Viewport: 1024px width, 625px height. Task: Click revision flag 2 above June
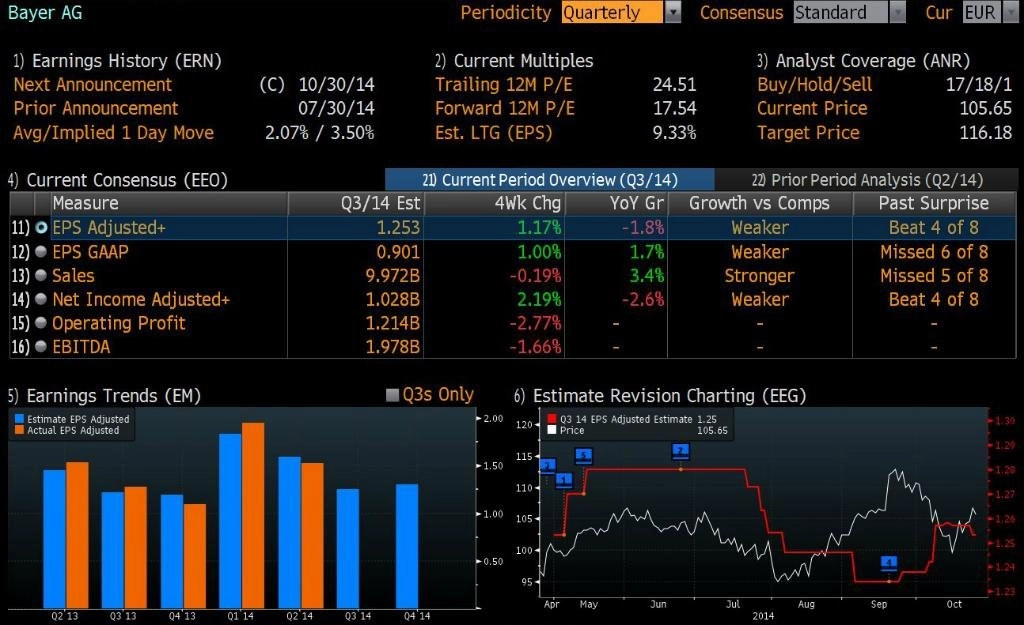[680, 451]
